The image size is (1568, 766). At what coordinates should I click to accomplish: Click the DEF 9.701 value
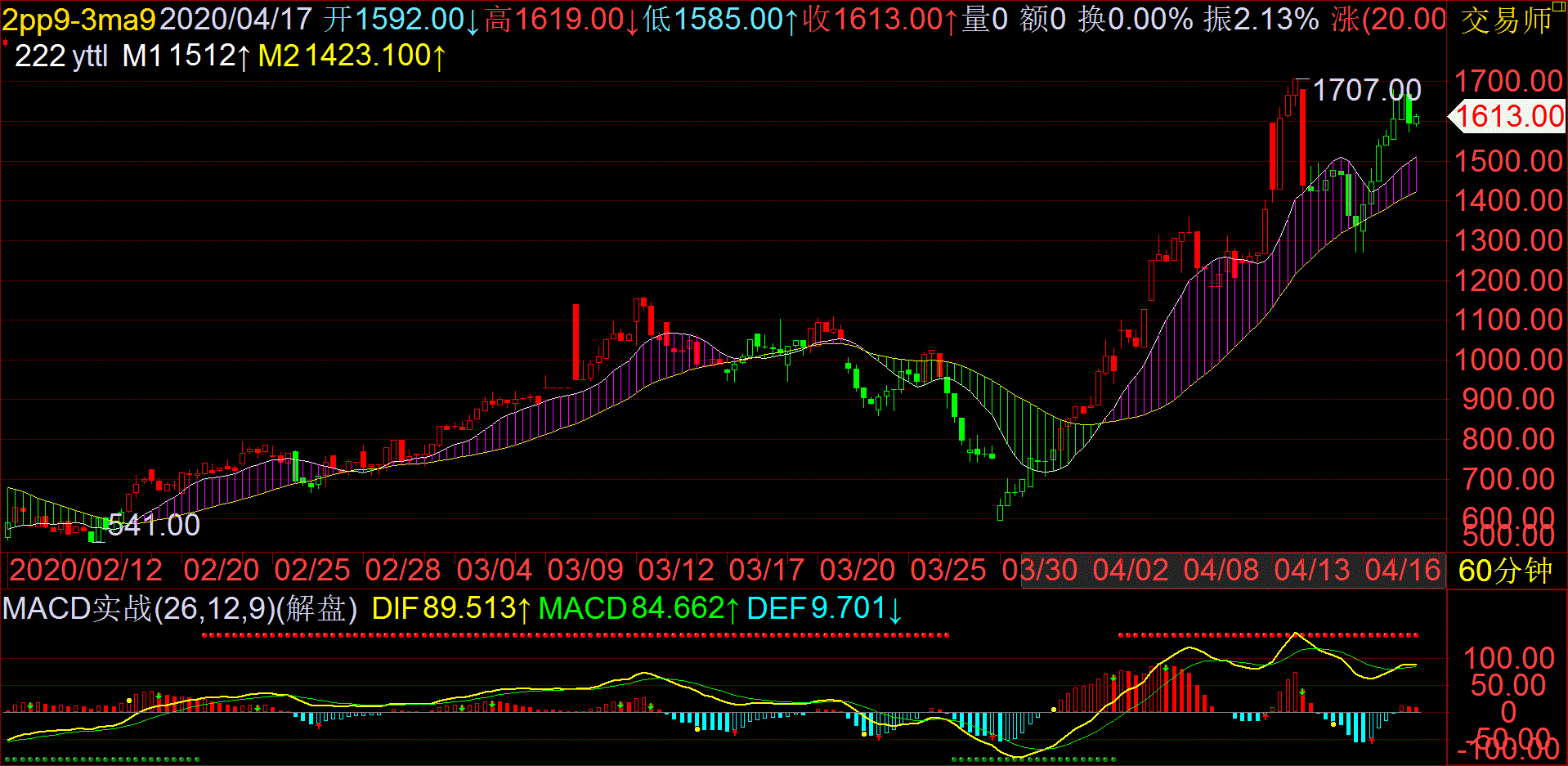(x=825, y=609)
